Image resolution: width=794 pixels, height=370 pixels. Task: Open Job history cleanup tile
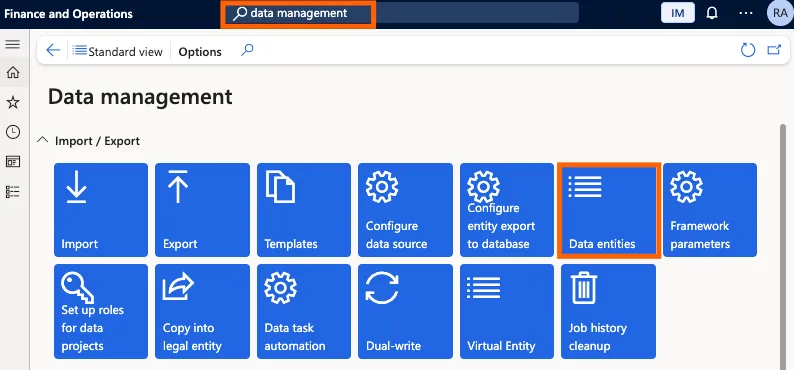pyautogui.click(x=608, y=311)
